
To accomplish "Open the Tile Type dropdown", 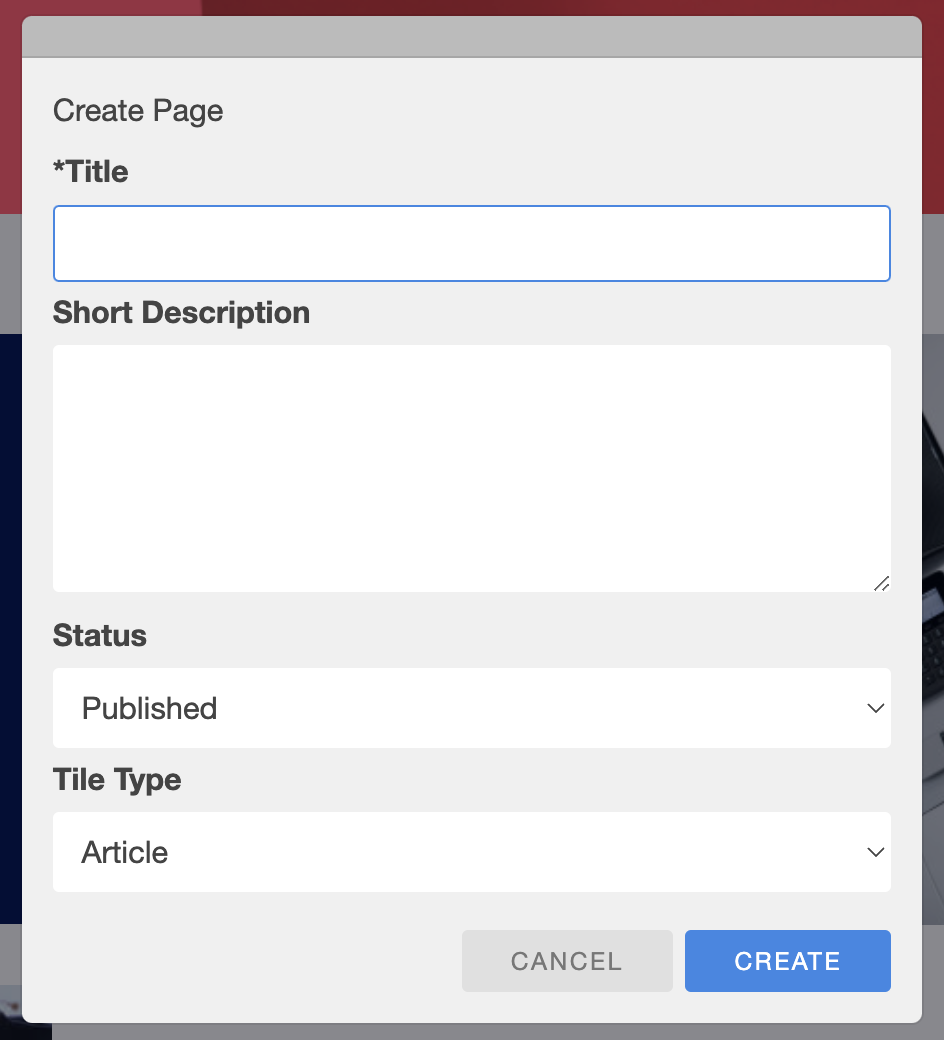I will point(472,852).
